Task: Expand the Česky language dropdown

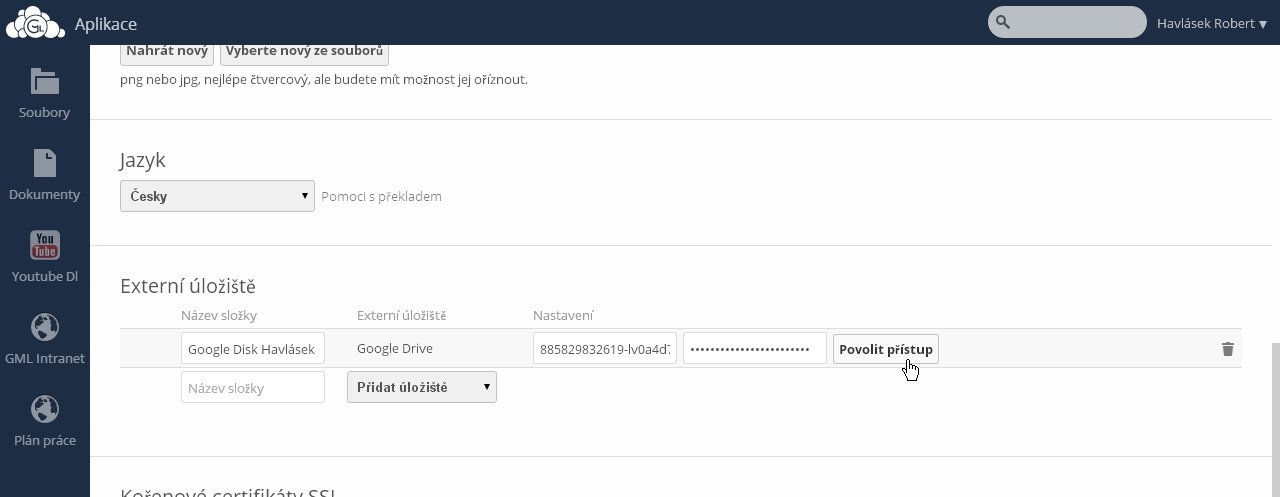Action: [217, 196]
